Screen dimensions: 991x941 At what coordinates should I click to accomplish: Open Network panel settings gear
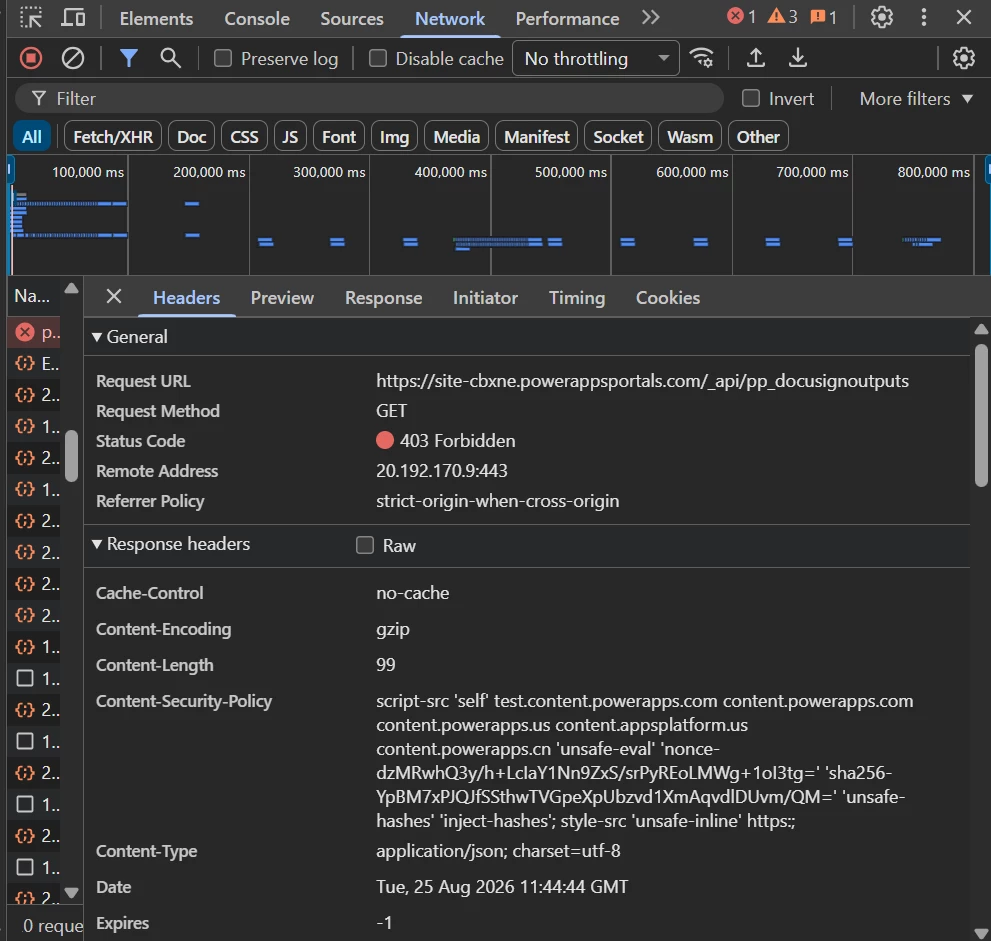(x=963, y=58)
